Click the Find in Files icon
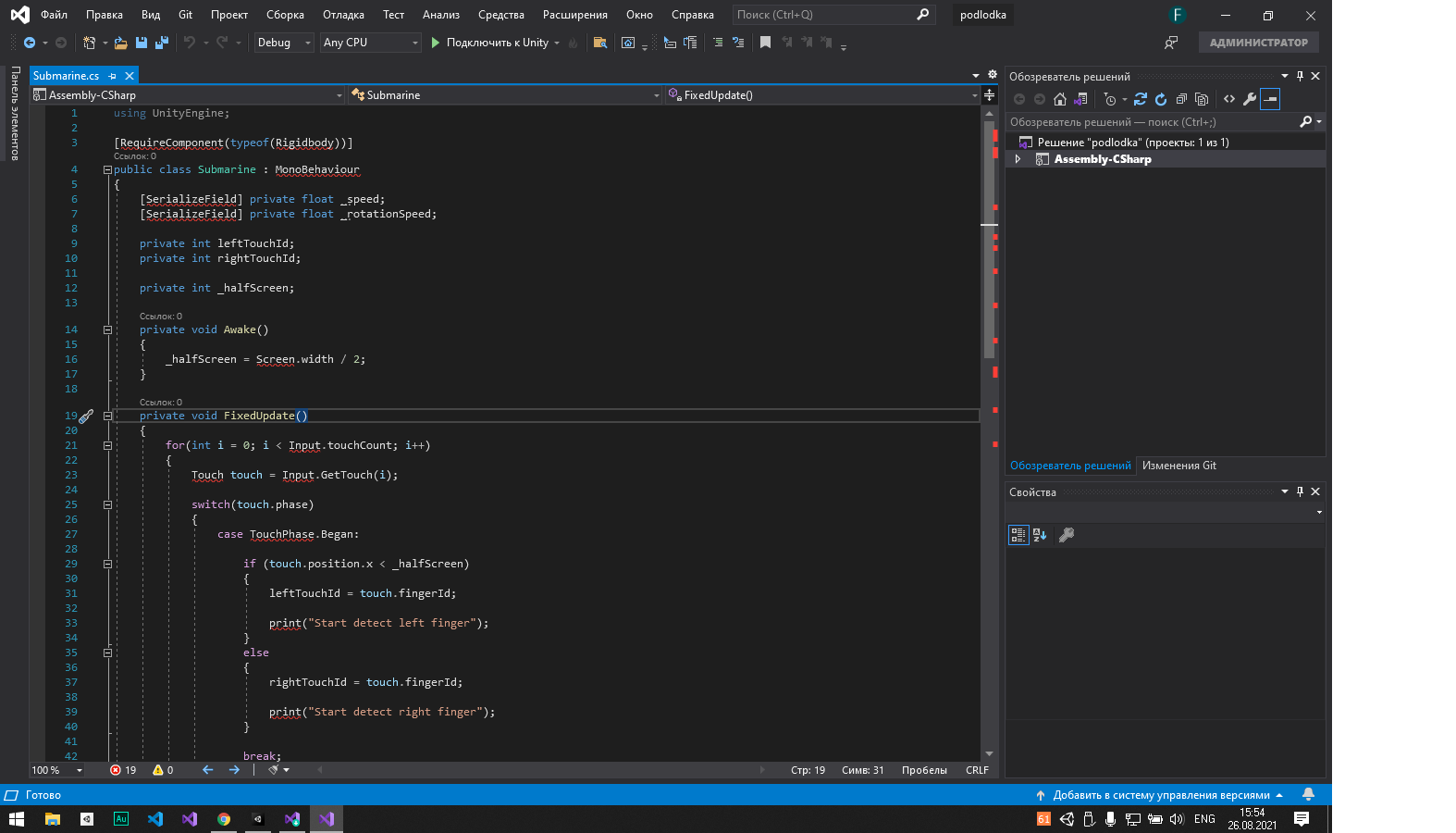 coord(600,43)
